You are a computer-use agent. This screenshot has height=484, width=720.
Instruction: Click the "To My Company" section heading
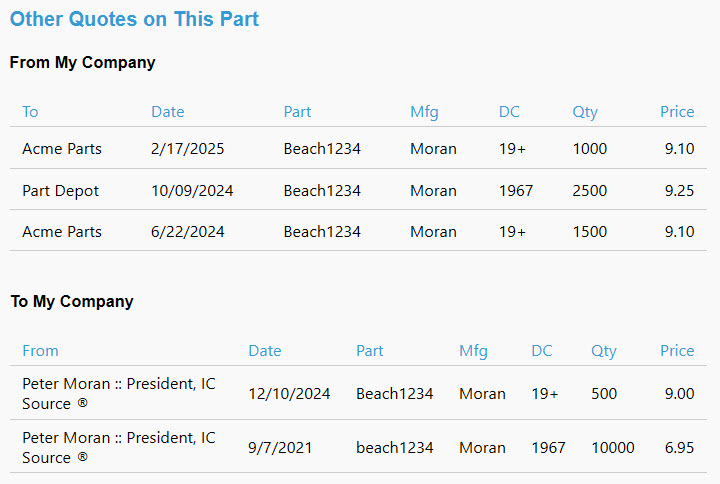(72, 302)
